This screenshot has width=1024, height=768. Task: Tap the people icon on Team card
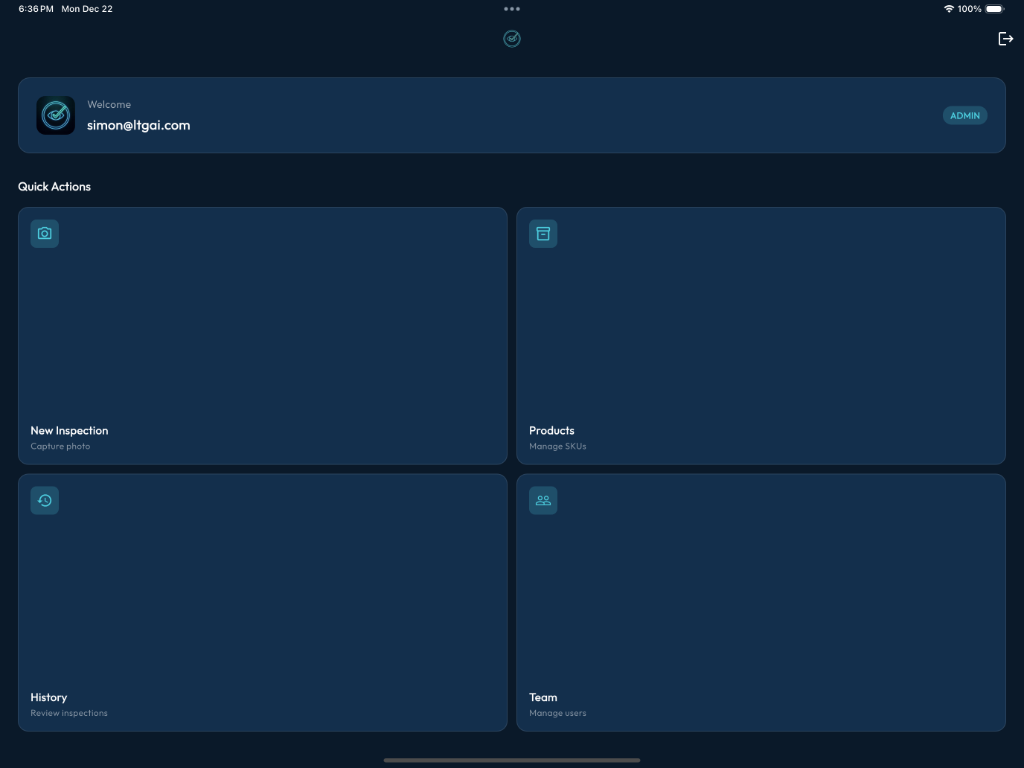point(543,500)
